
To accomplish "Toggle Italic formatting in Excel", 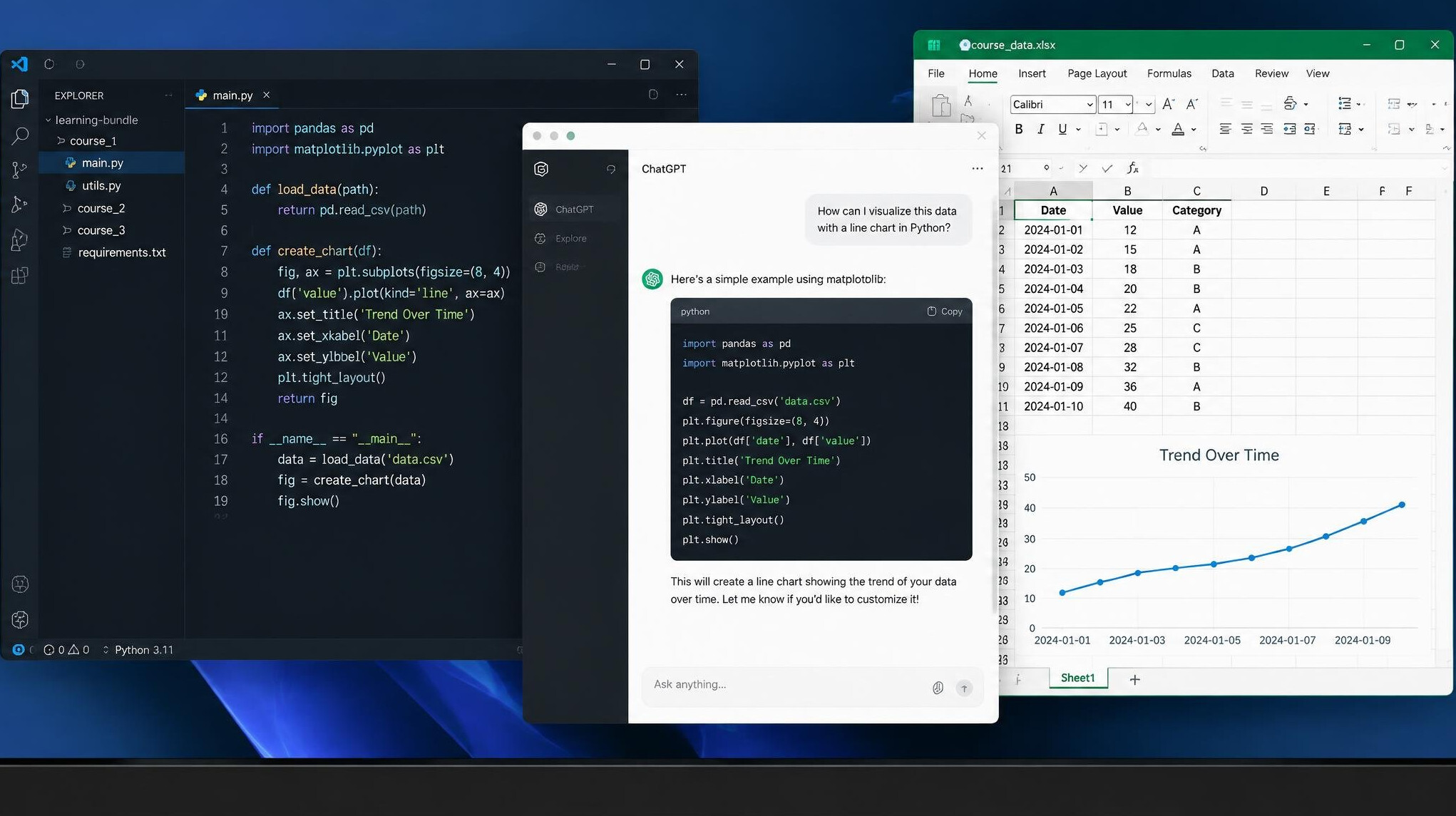I will pos(1040,129).
